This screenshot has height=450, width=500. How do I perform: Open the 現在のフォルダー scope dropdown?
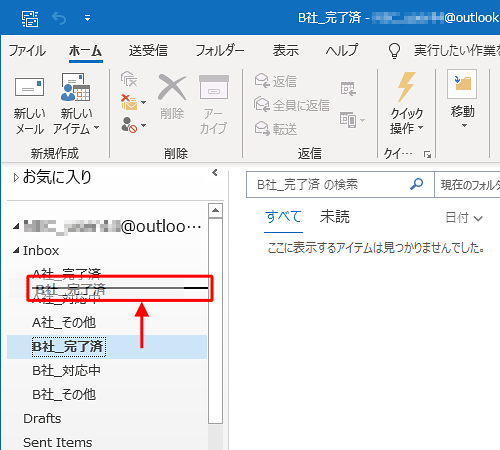tap(467, 184)
